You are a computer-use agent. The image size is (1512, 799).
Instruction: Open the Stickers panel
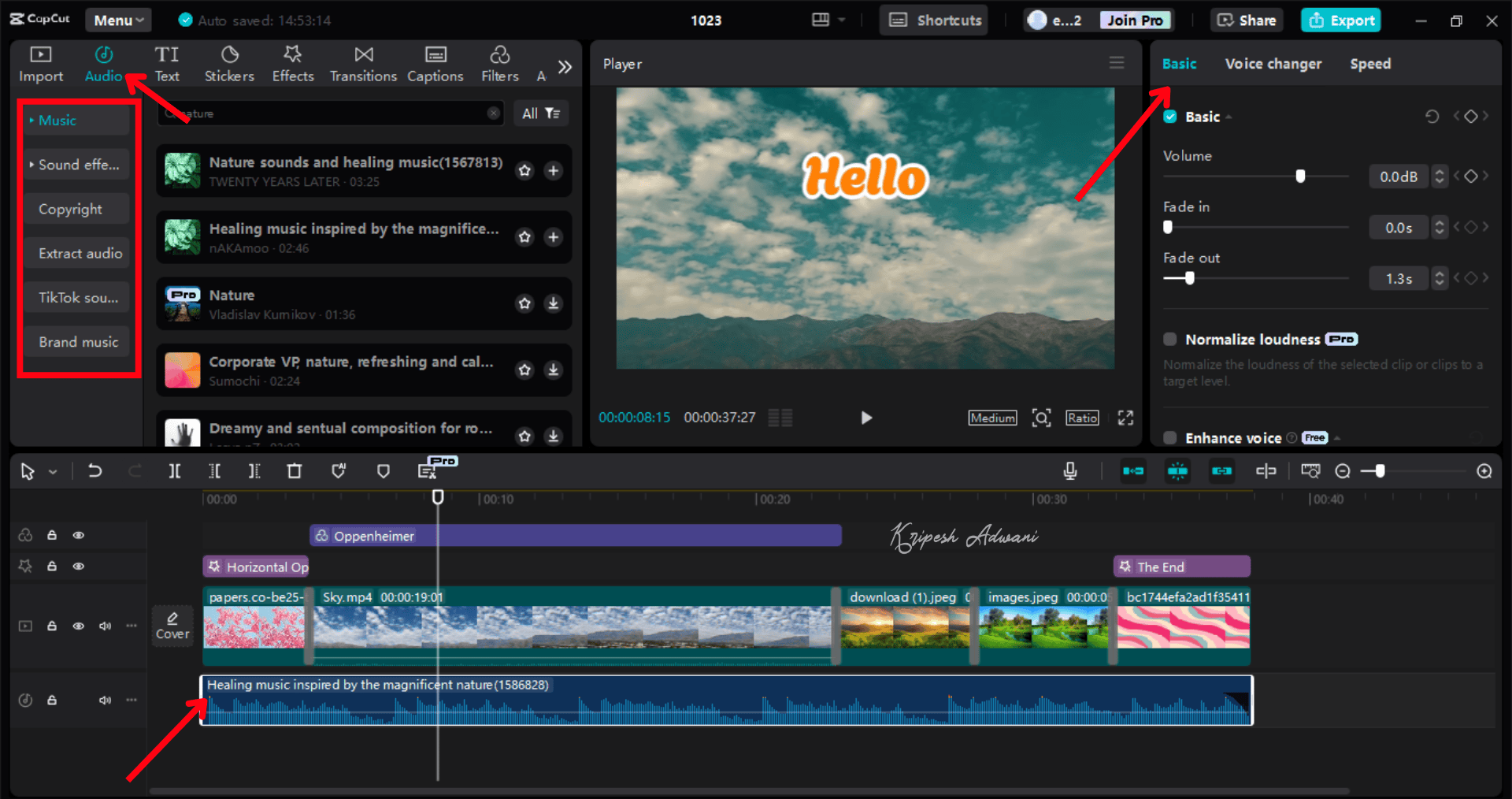coord(229,64)
